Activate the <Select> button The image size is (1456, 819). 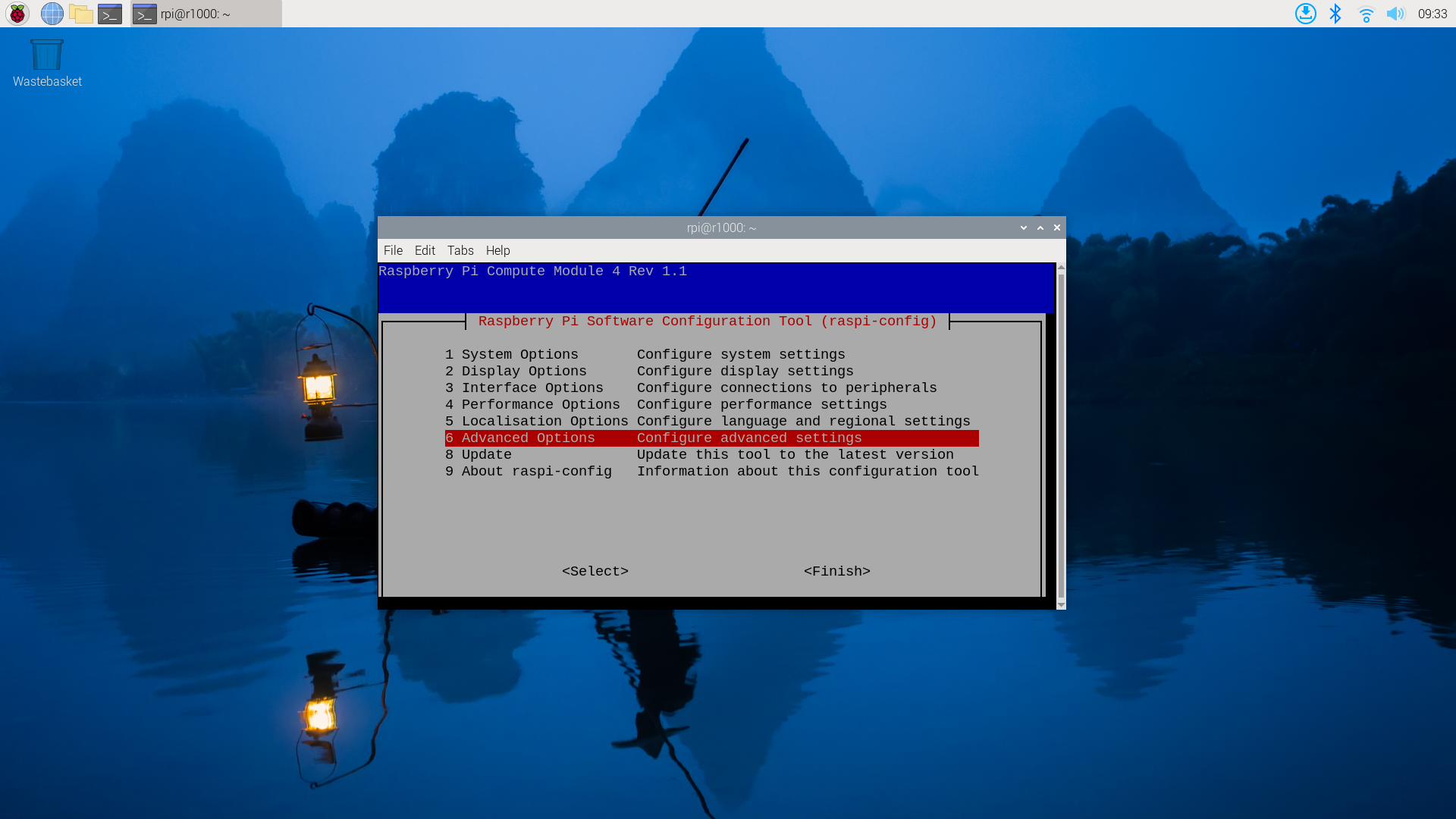(x=595, y=571)
